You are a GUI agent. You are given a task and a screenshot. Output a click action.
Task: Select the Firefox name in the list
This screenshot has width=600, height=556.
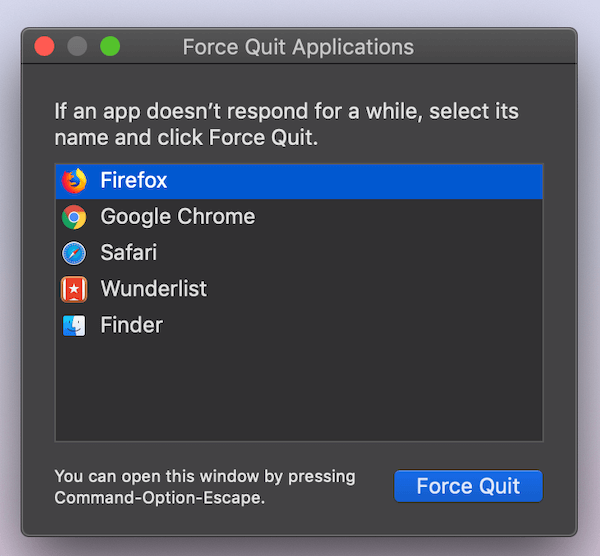point(134,180)
